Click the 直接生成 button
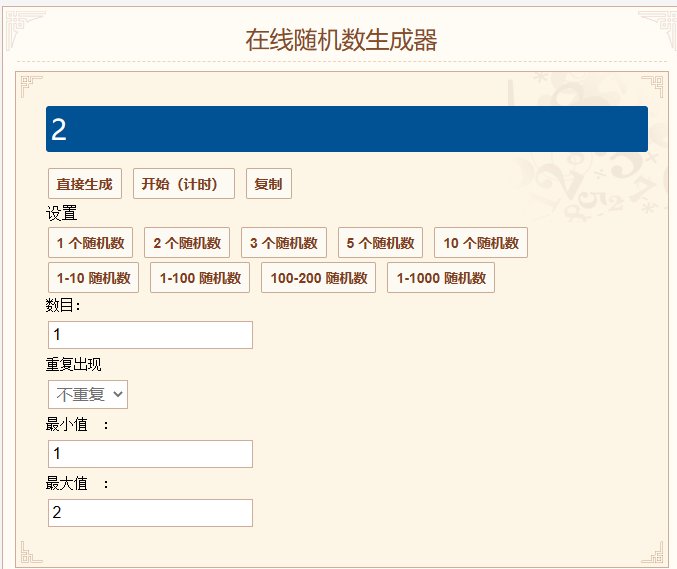This screenshot has width=677, height=569. click(x=85, y=183)
